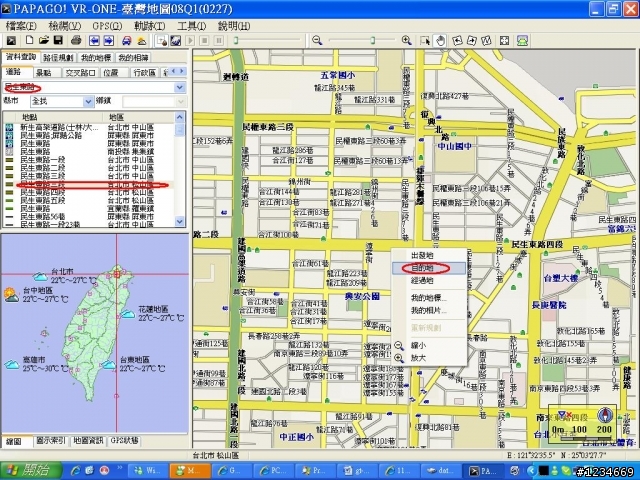Click the map picture icon beside the flag button

(176, 40)
